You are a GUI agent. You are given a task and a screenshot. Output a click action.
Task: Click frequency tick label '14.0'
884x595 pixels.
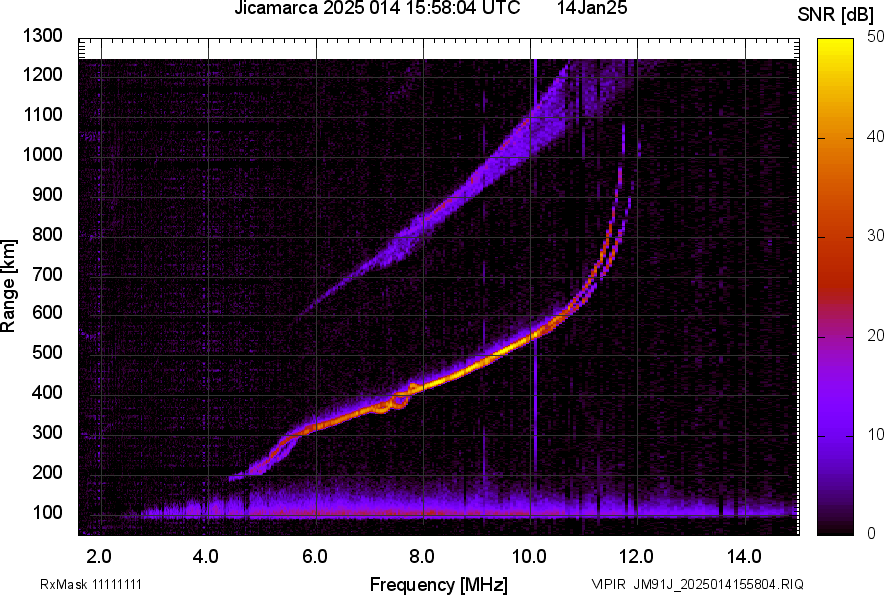tap(744, 557)
